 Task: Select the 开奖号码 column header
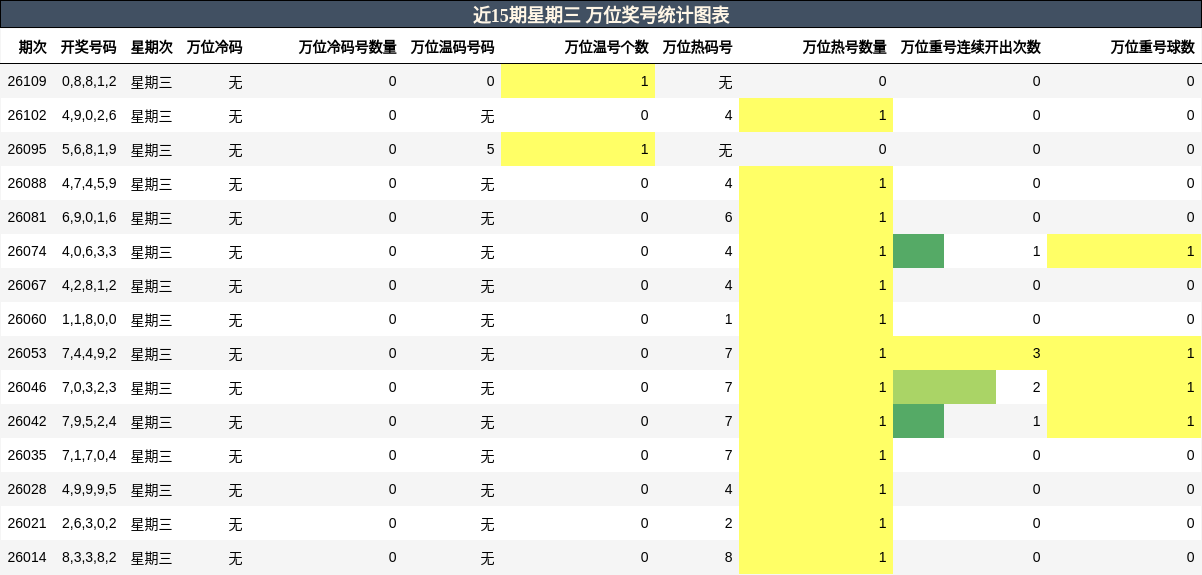[89, 47]
